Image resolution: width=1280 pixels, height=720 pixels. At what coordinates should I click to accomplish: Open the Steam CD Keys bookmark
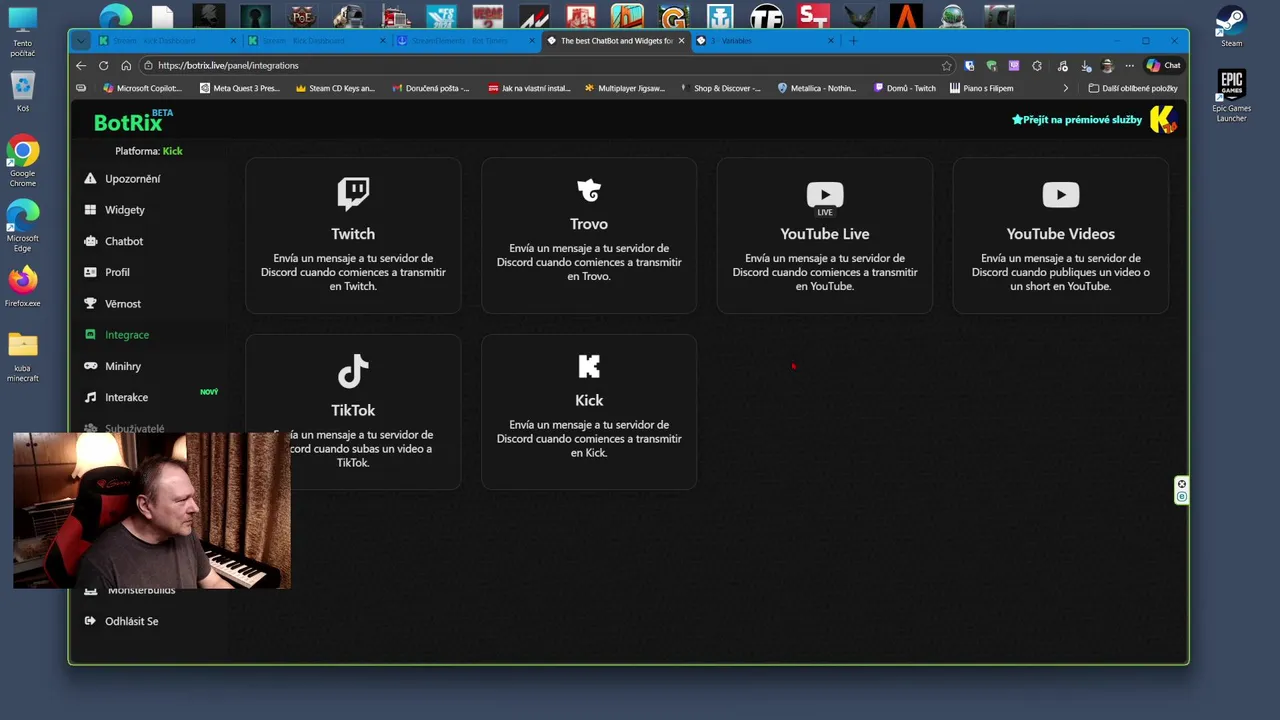tap(335, 88)
